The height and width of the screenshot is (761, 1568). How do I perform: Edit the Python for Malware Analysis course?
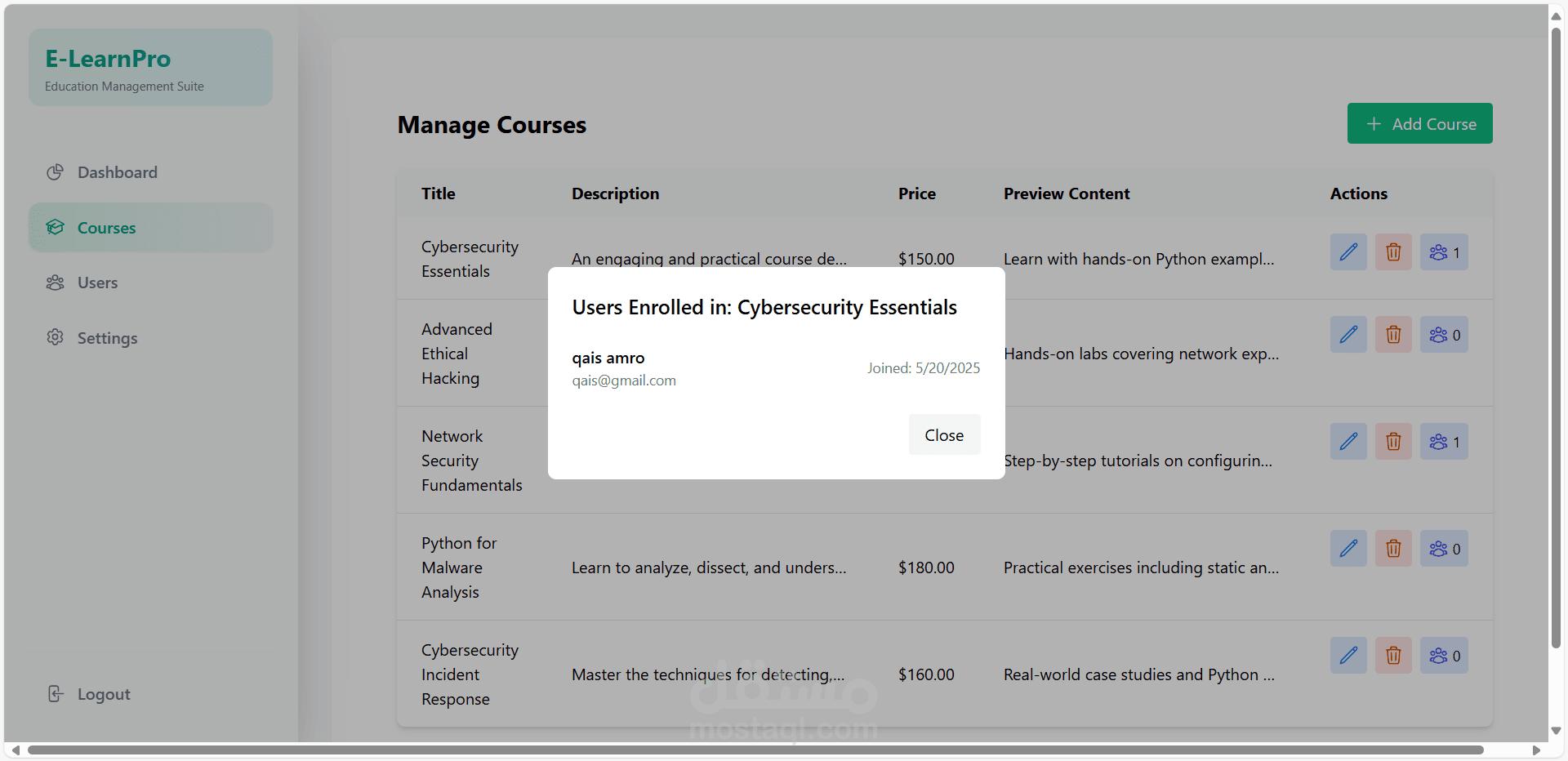(x=1348, y=549)
